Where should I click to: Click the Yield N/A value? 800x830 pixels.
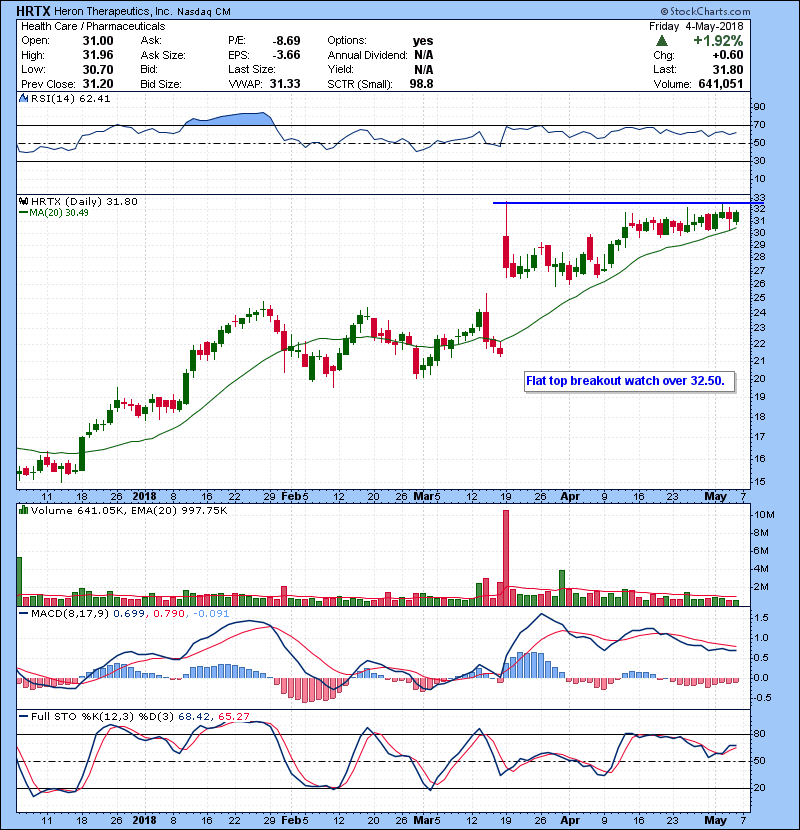(x=424, y=69)
